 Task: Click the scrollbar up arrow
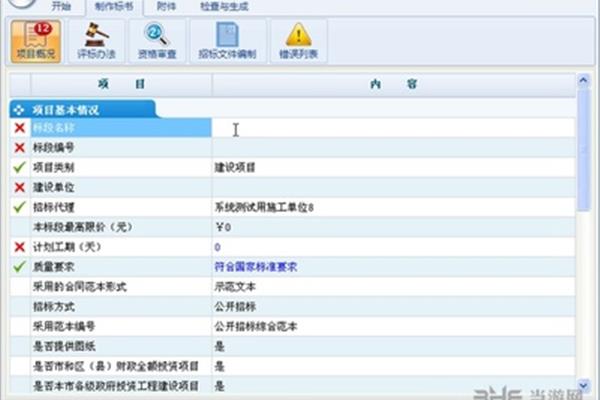pyautogui.click(x=584, y=80)
